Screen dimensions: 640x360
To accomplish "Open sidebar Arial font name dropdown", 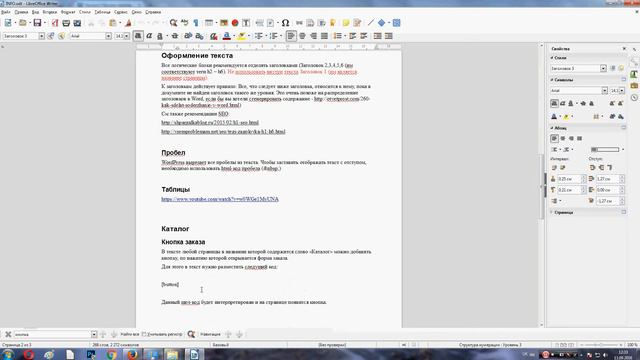I will [604, 91].
